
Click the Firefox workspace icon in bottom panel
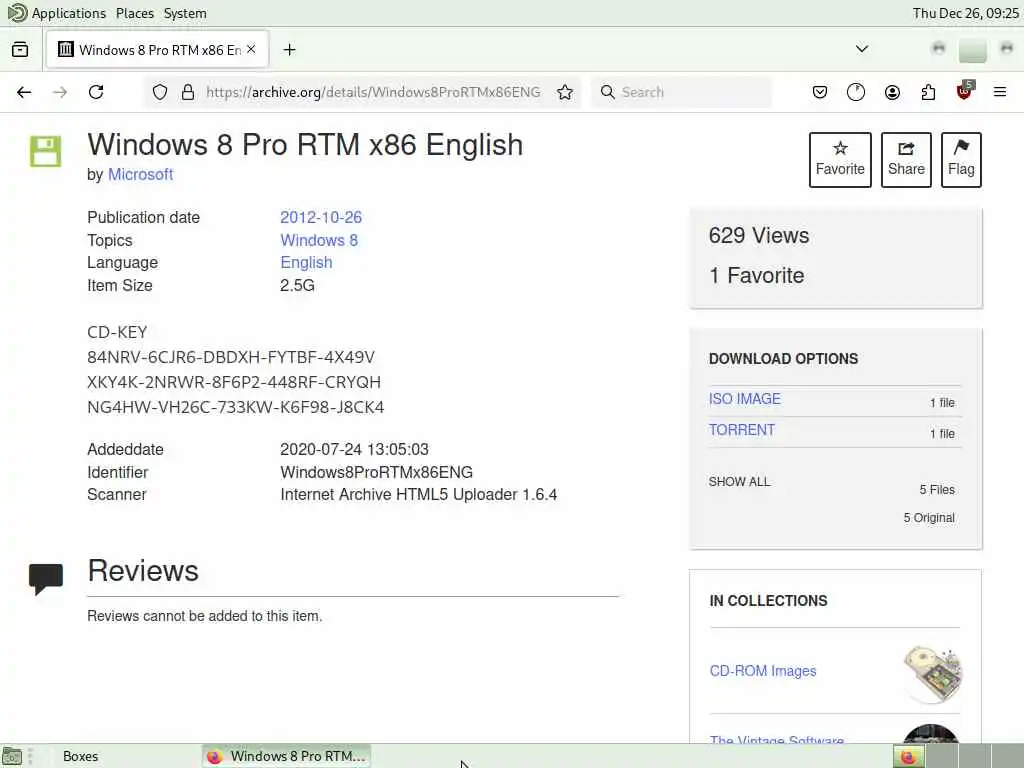coord(908,756)
